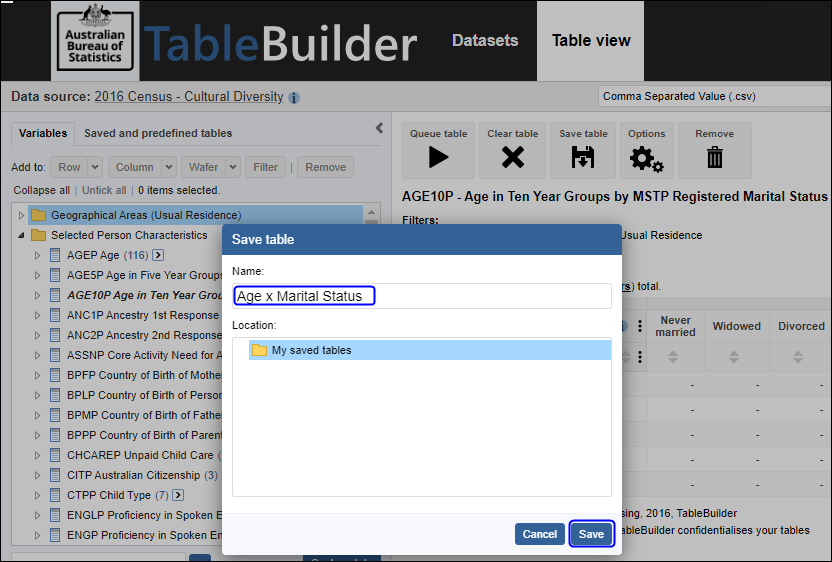
Task: Open Saved and predefined tables tab
Action: (x=158, y=133)
